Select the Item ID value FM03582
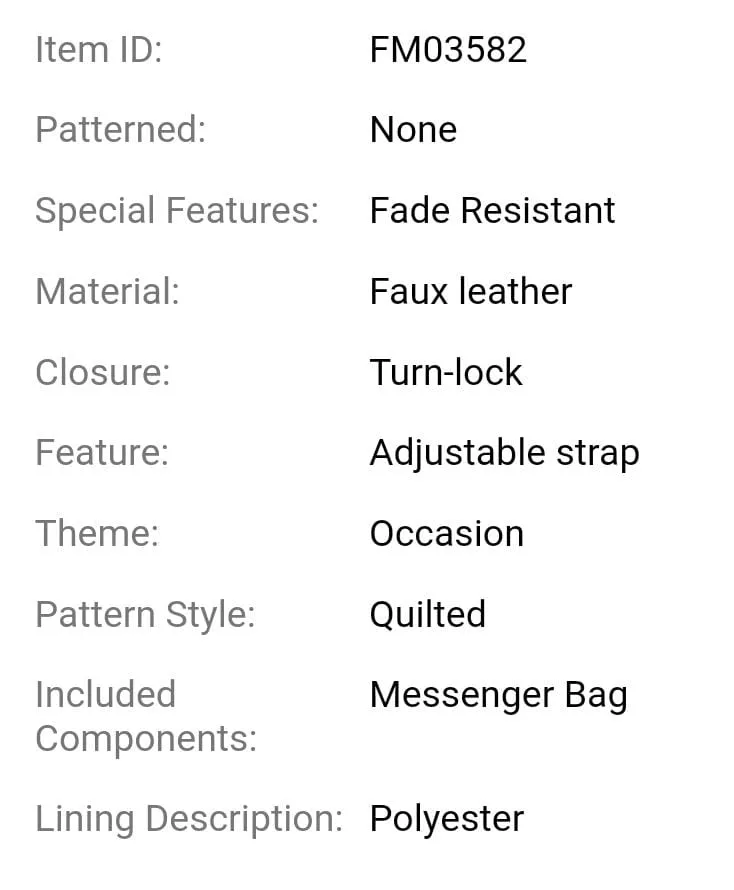 tap(448, 49)
